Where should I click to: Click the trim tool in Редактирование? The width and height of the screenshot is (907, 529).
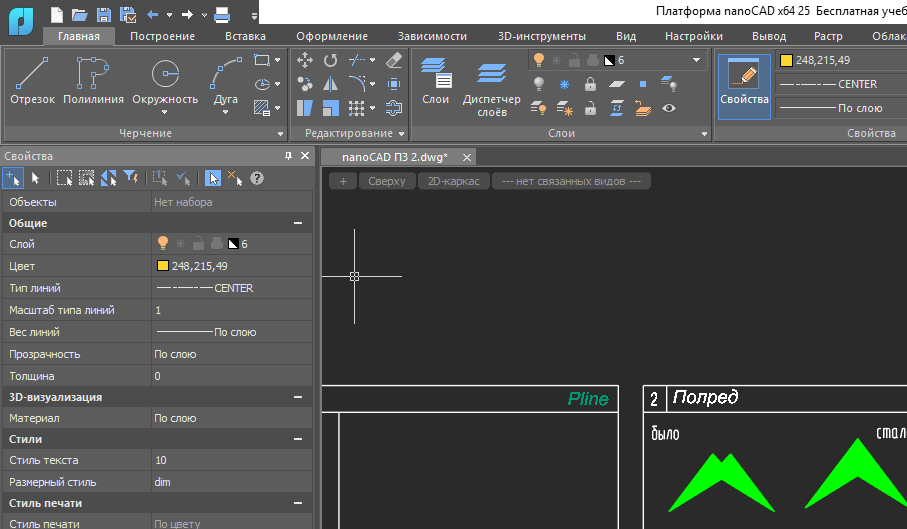click(356, 60)
